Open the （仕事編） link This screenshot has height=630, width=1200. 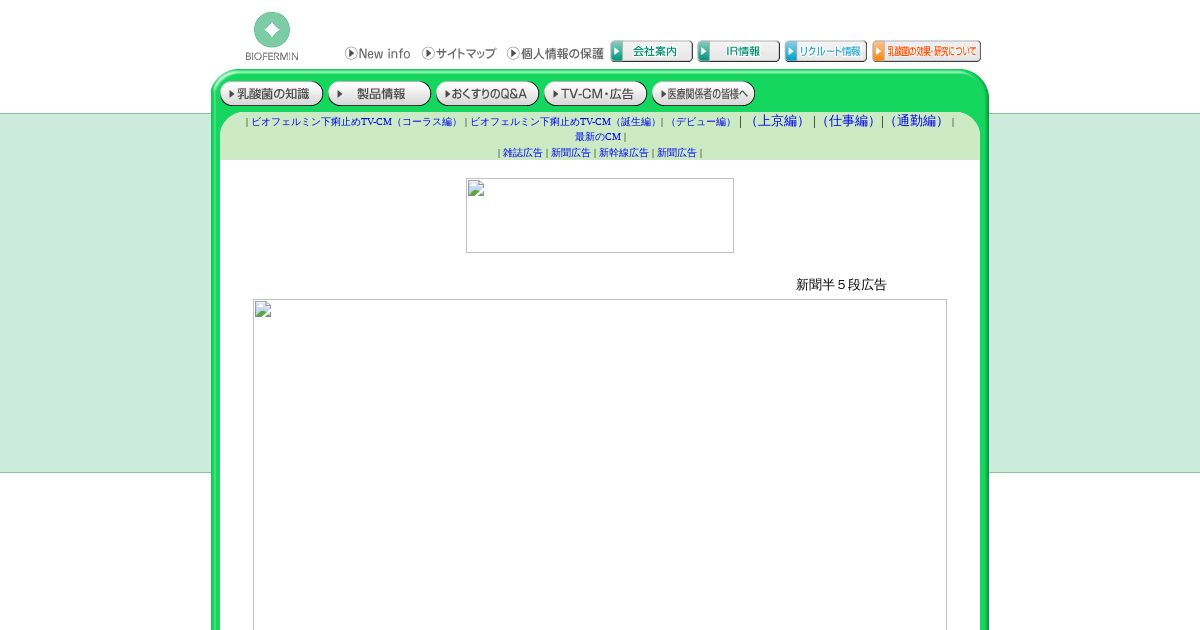click(848, 121)
